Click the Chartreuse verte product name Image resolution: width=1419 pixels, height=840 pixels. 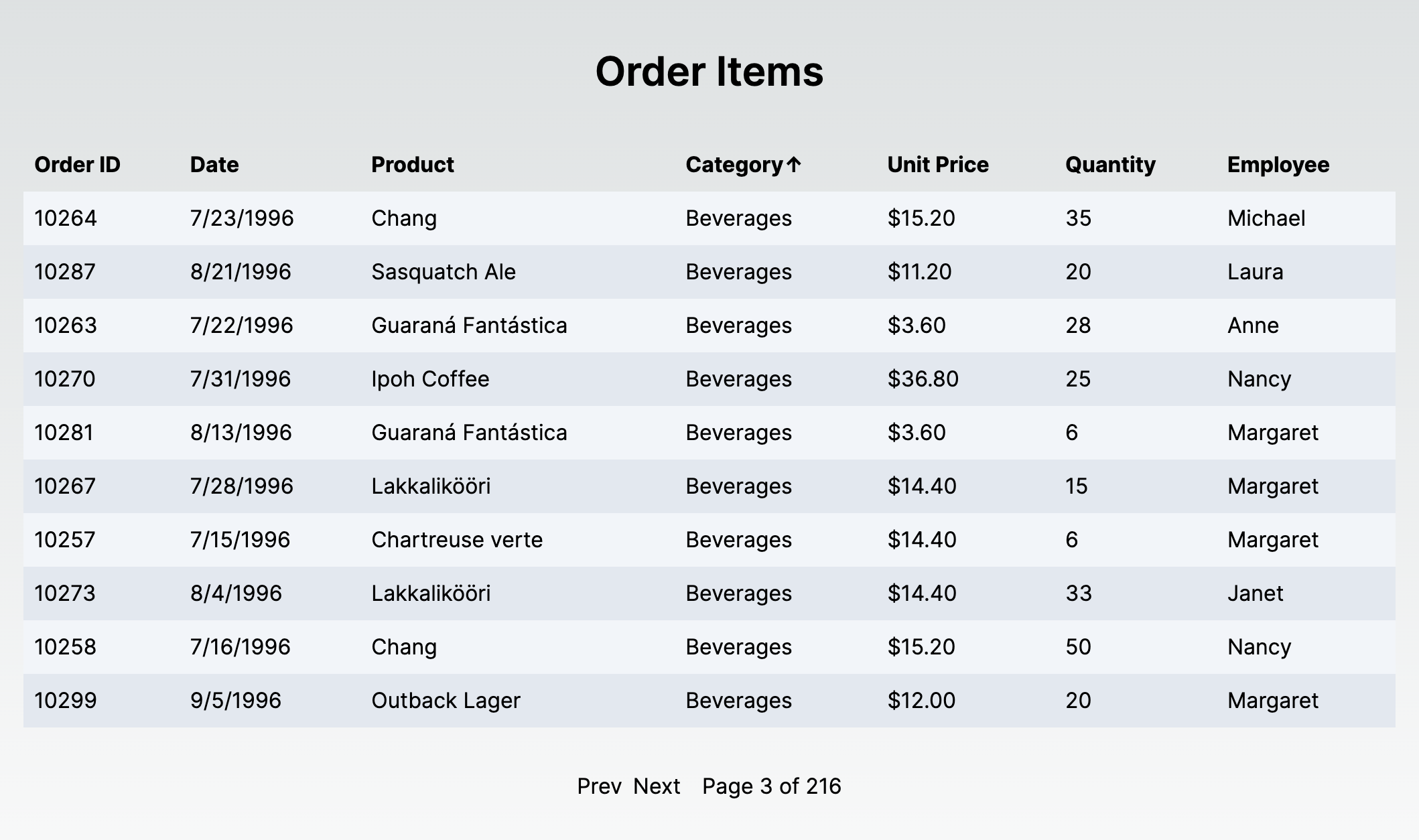(x=458, y=539)
